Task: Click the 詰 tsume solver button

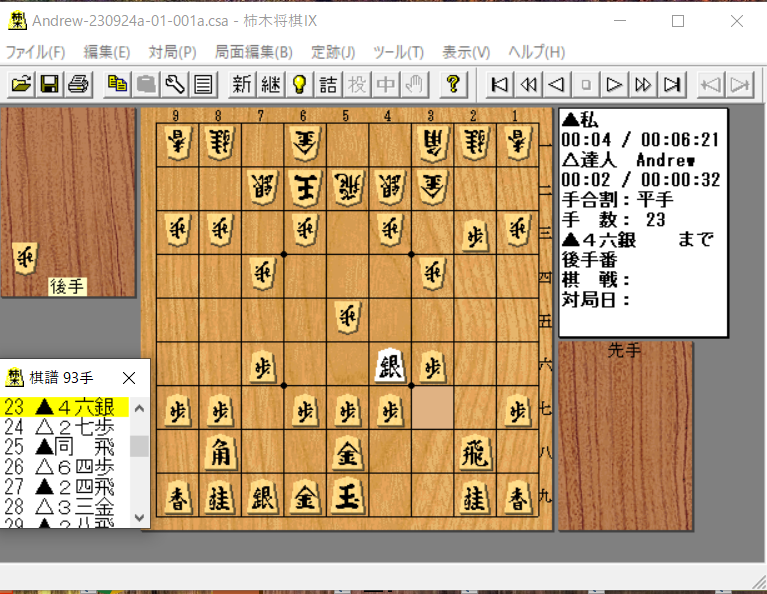Action: (x=327, y=85)
